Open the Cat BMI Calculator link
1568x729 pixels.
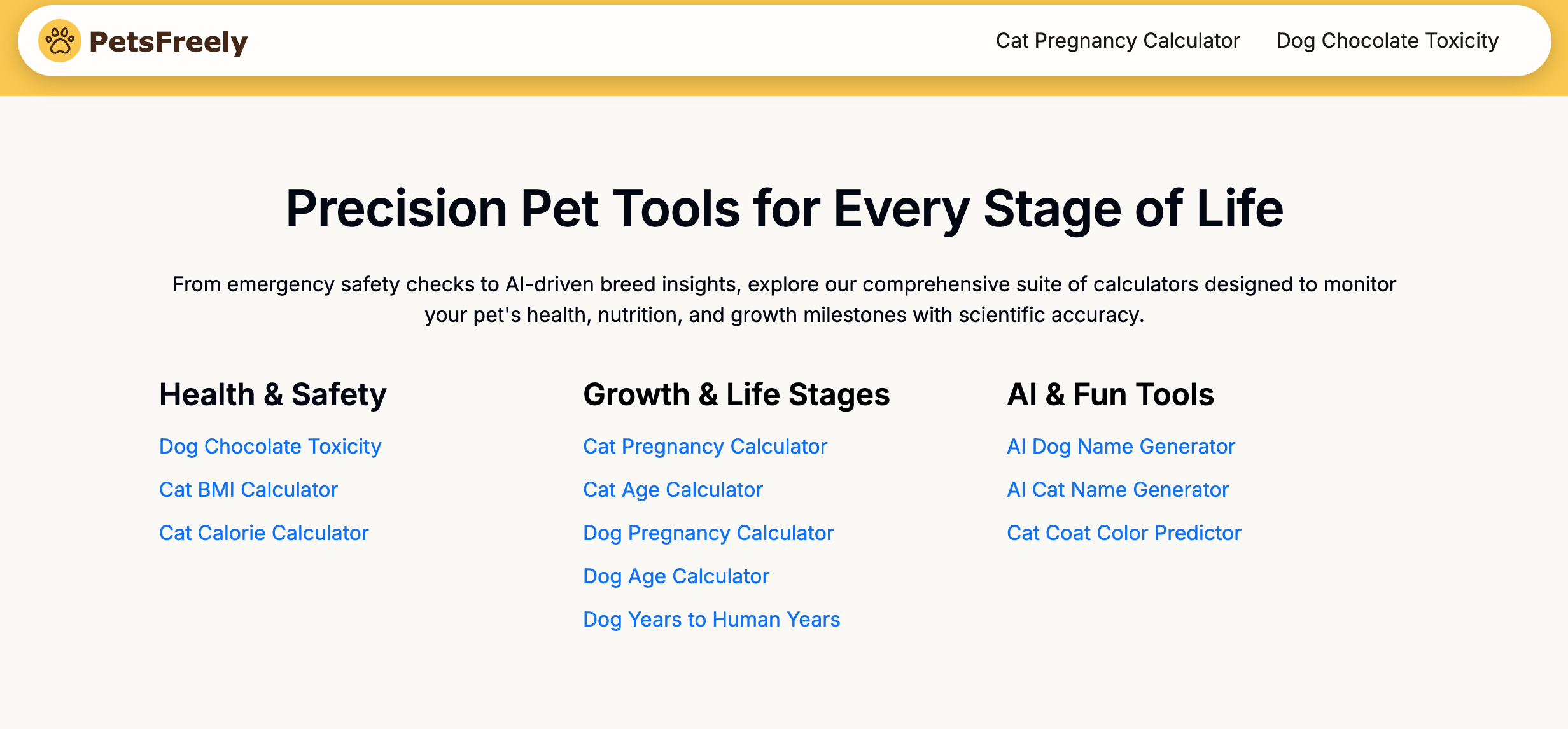[248, 489]
